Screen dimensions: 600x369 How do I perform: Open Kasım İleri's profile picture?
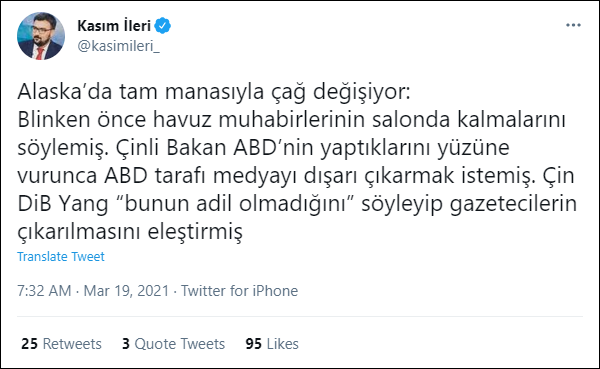41,36
